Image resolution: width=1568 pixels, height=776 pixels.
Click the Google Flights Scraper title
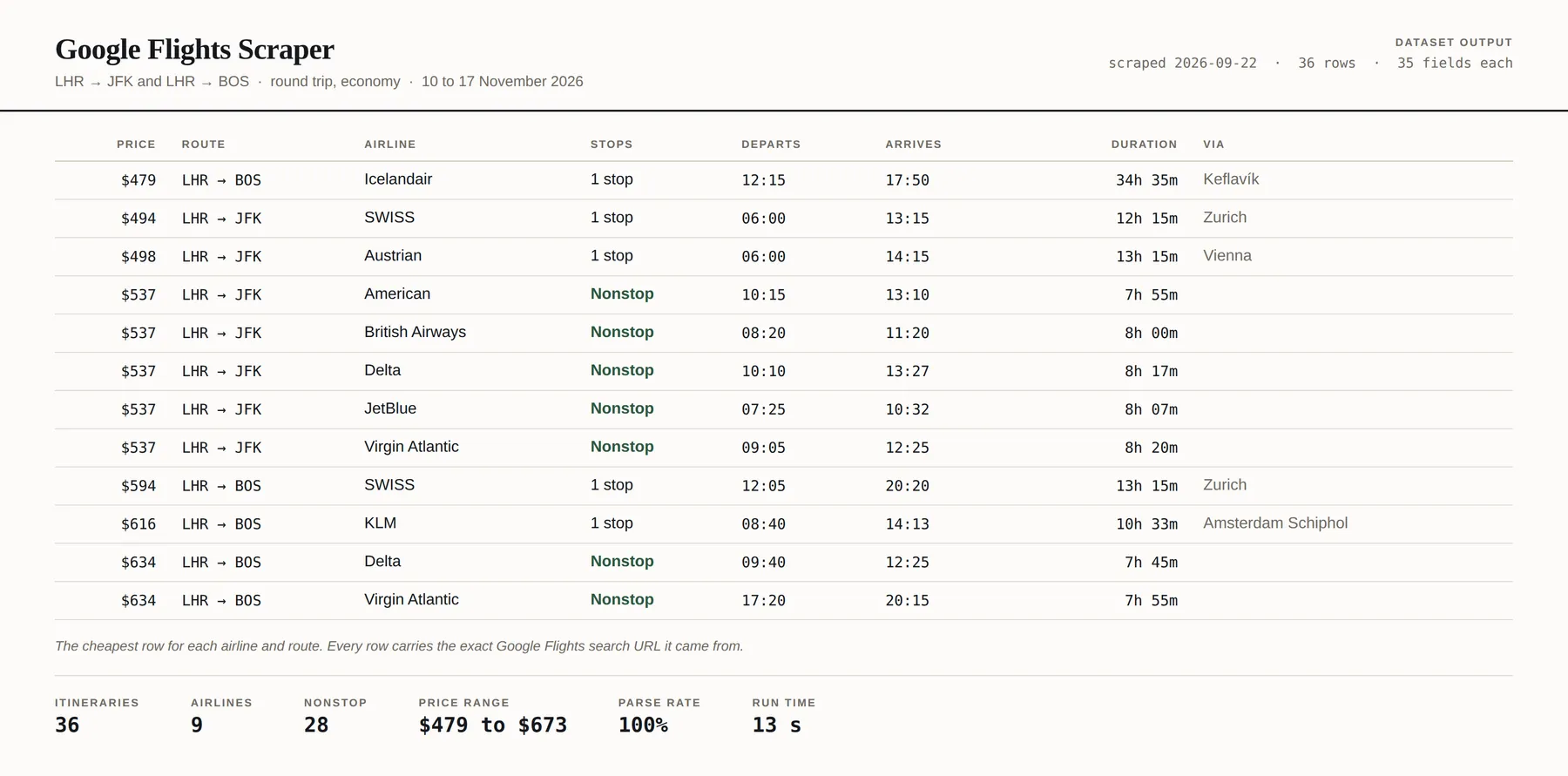pos(194,50)
